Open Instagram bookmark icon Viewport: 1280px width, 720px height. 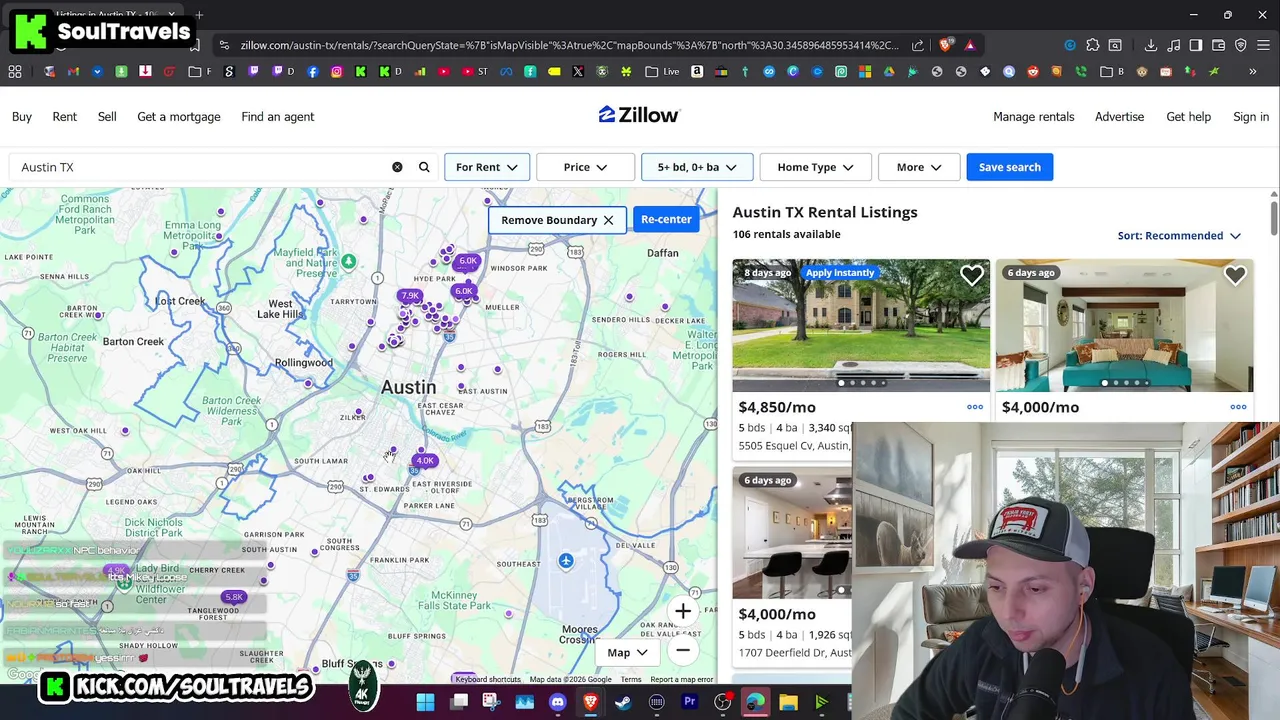point(336,72)
